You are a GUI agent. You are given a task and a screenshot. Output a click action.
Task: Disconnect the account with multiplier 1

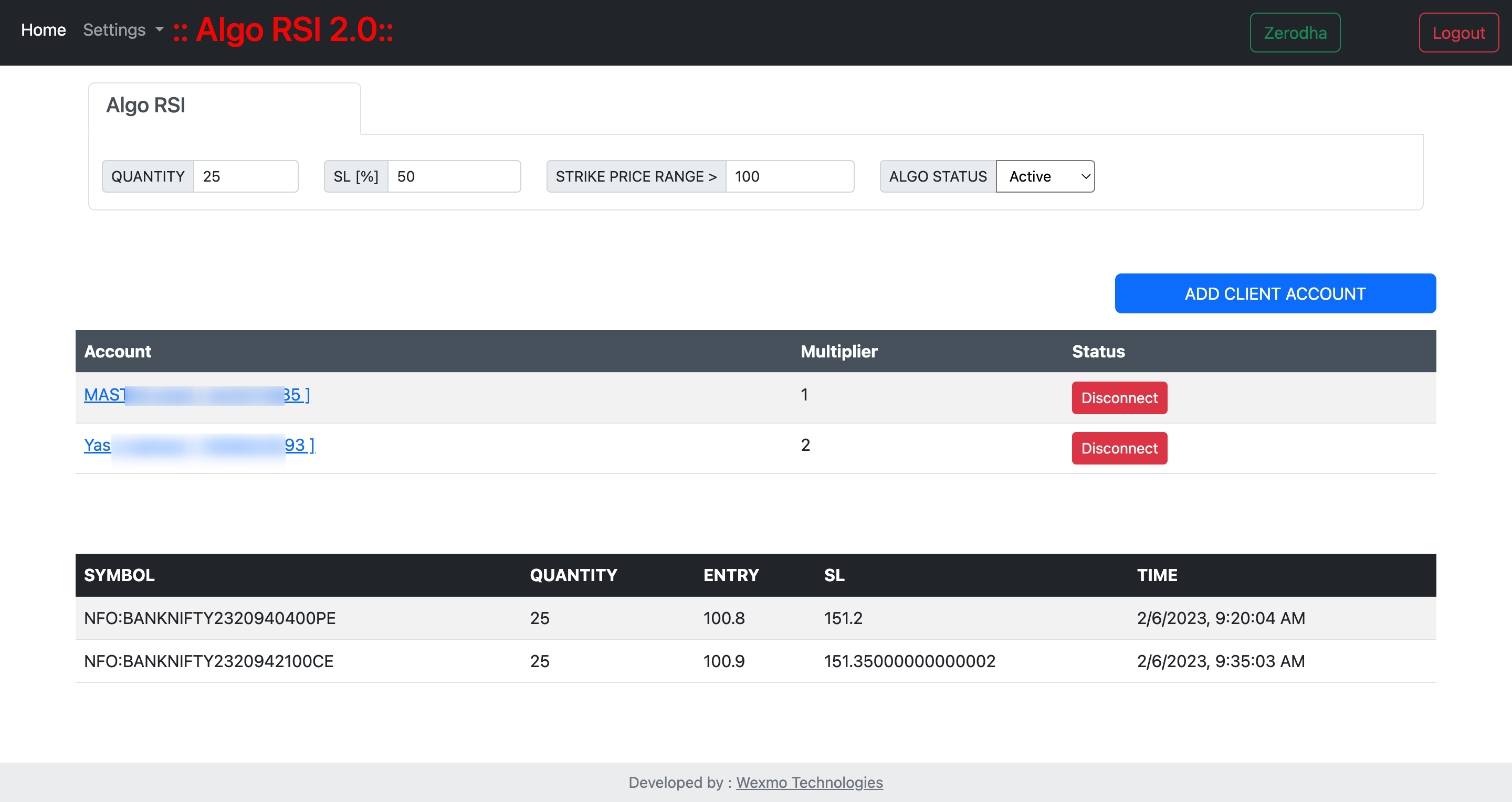[x=1119, y=398]
